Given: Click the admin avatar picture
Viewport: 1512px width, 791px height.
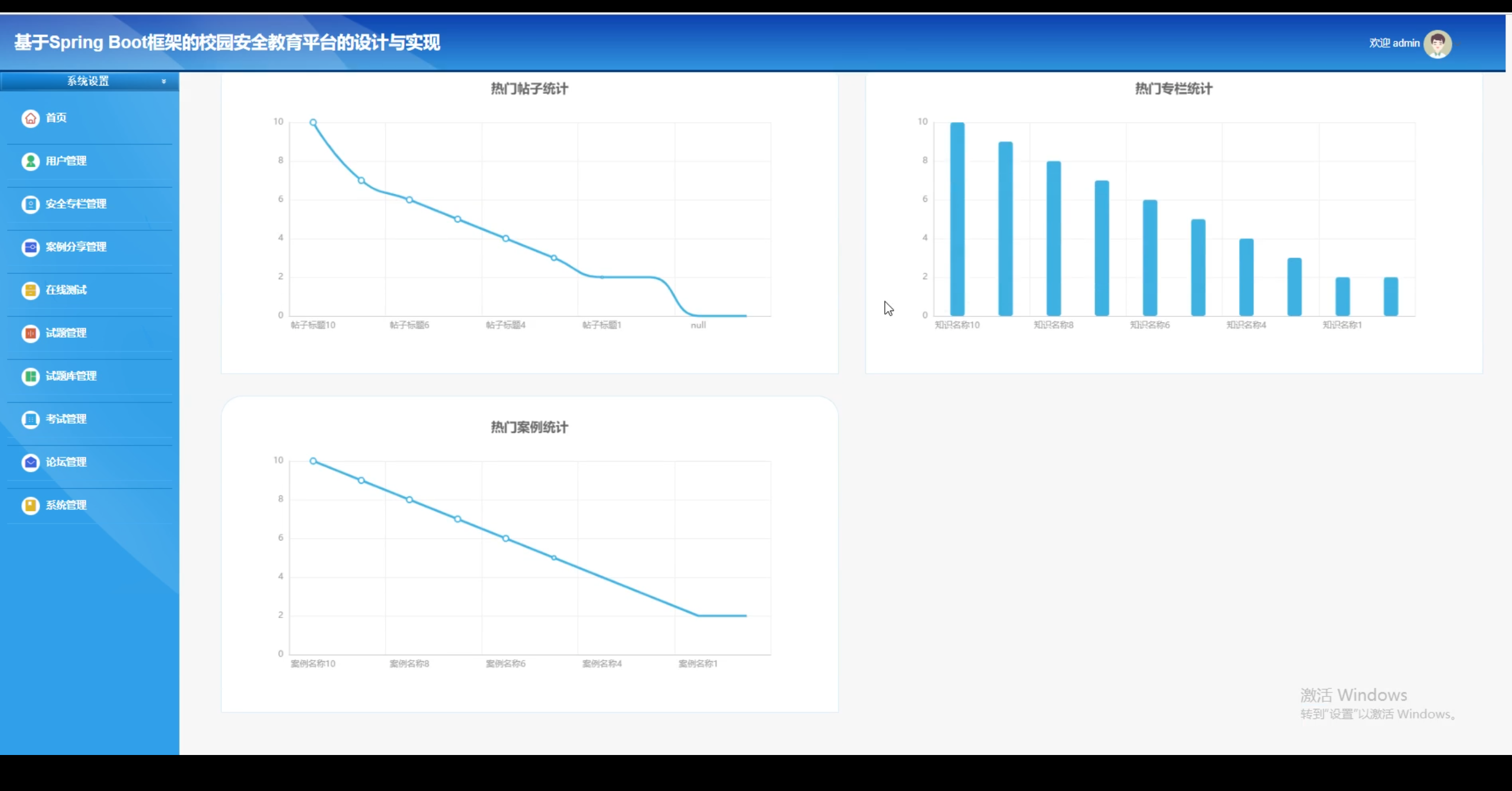Looking at the screenshot, I should coord(1438,43).
